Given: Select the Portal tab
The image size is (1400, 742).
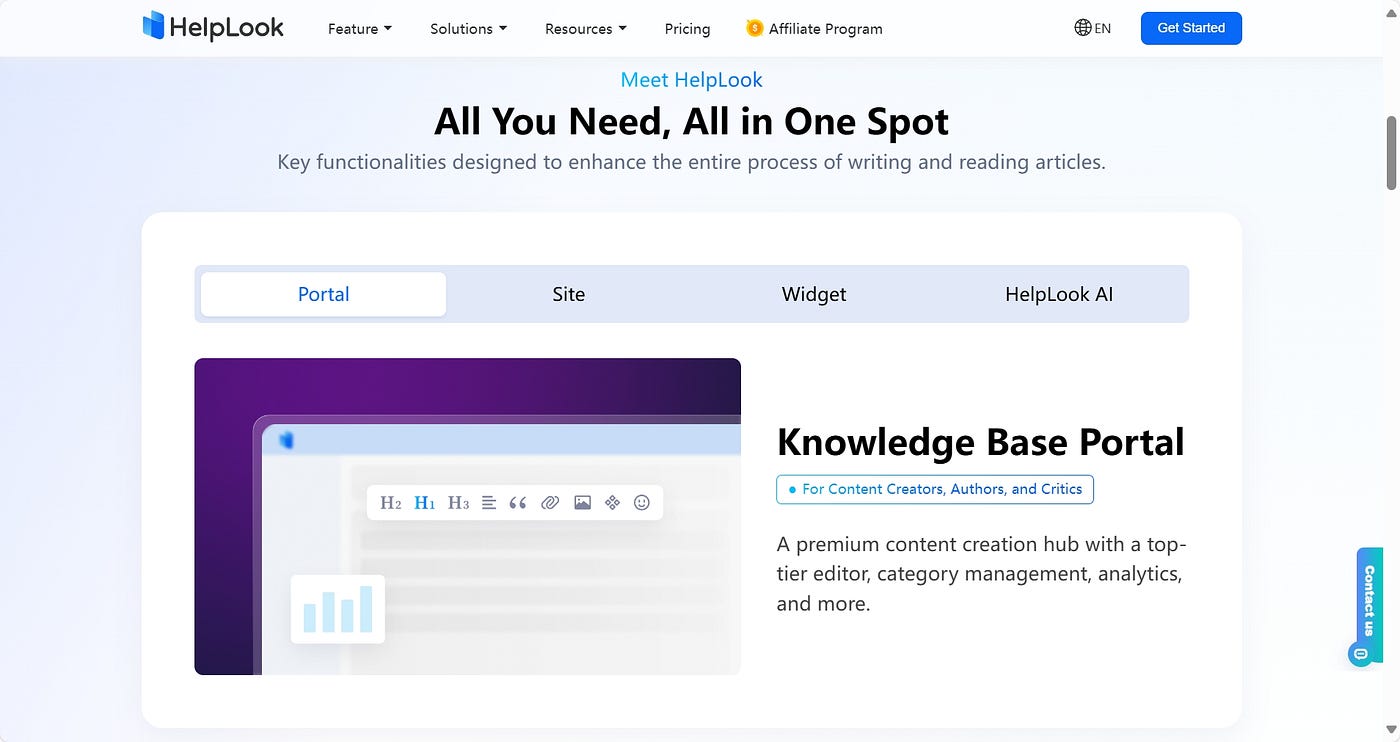Looking at the screenshot, I should click(323, 294).
